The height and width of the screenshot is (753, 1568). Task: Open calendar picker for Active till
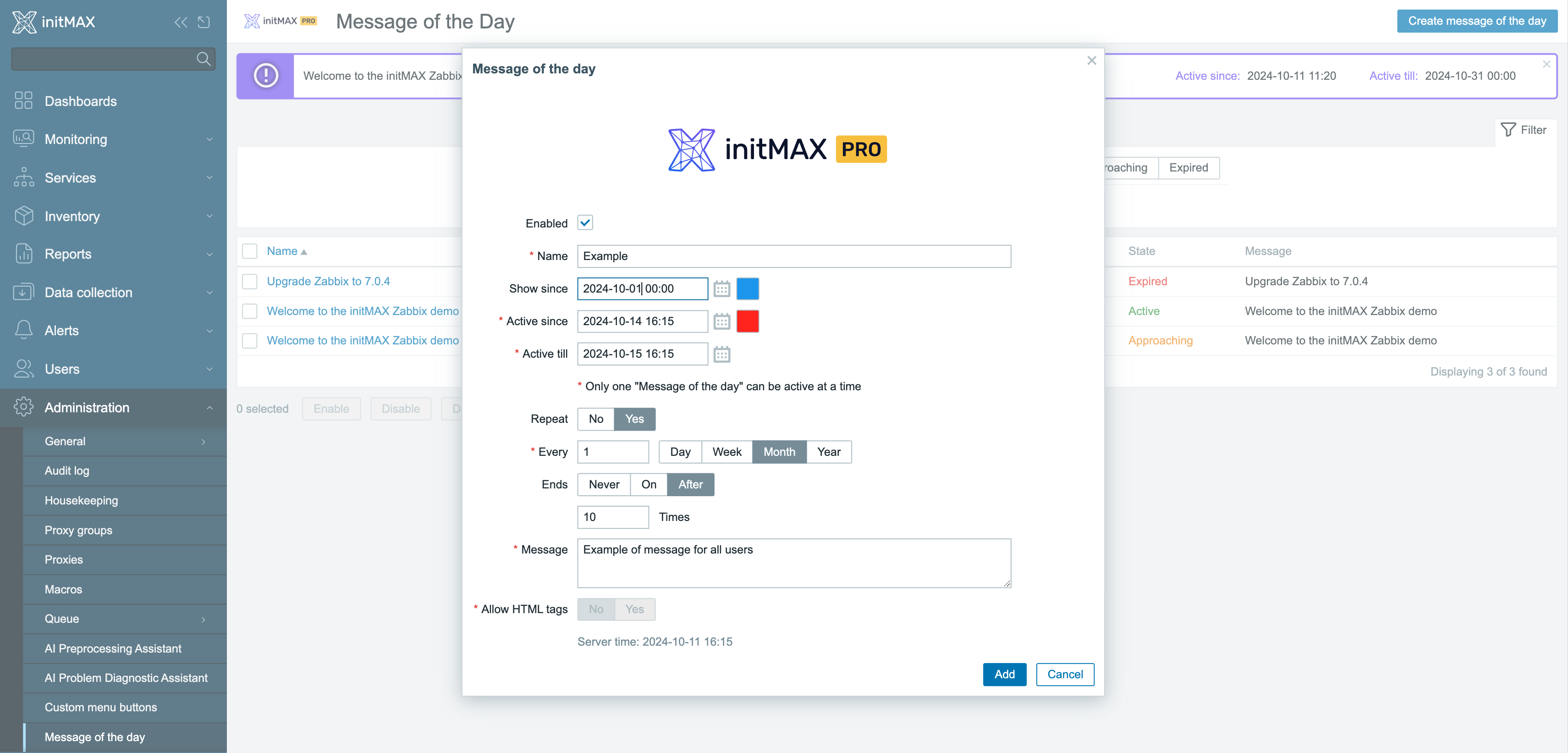click(722, 354)
